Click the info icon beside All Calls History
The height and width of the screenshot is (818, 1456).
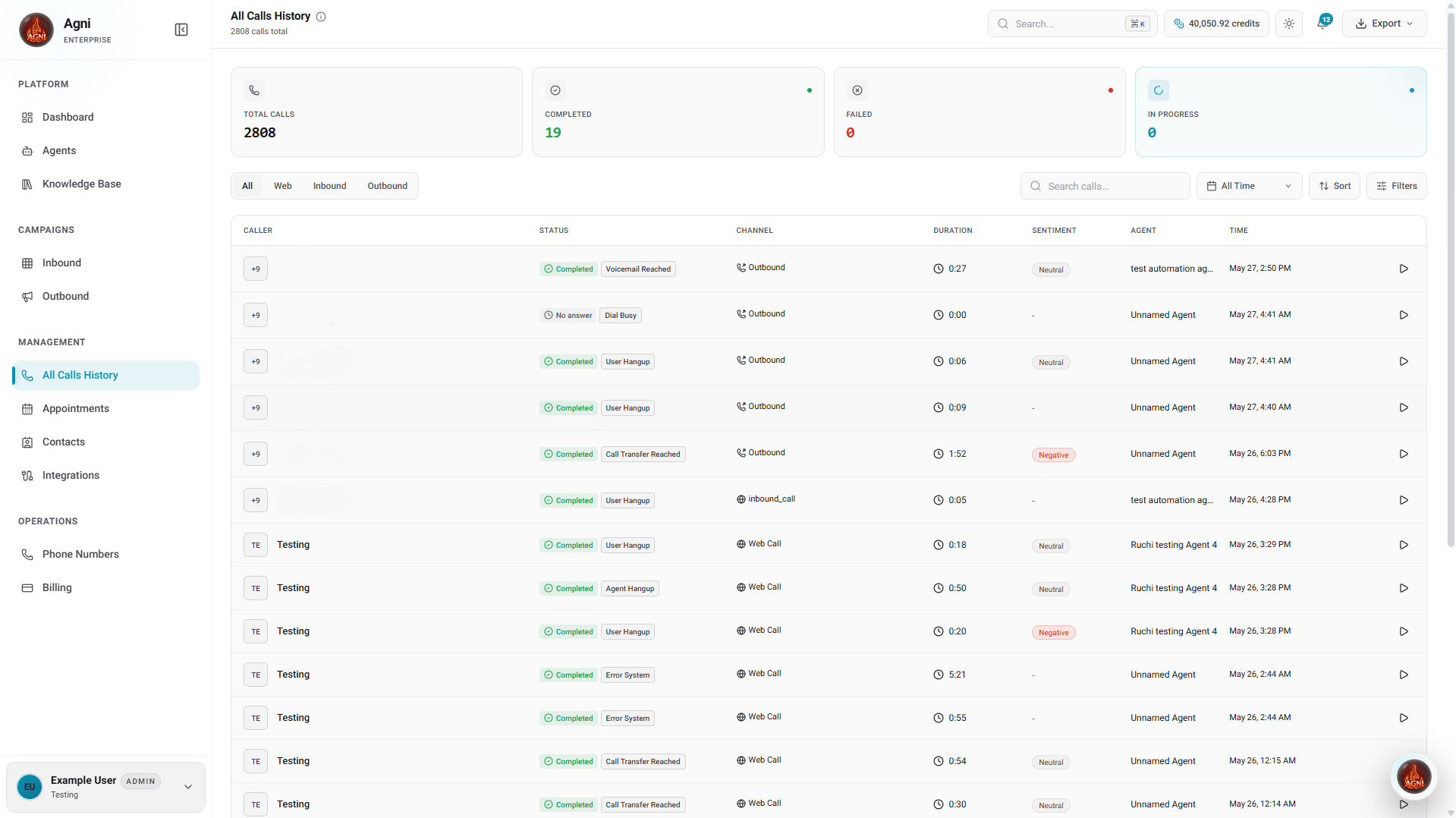tap(321, 17)
